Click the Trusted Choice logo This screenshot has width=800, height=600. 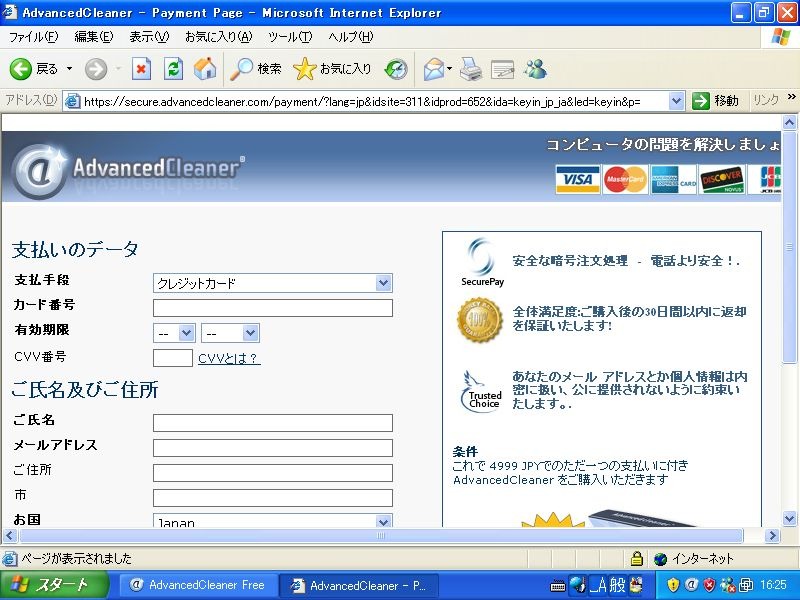click(x=482, y=391)
